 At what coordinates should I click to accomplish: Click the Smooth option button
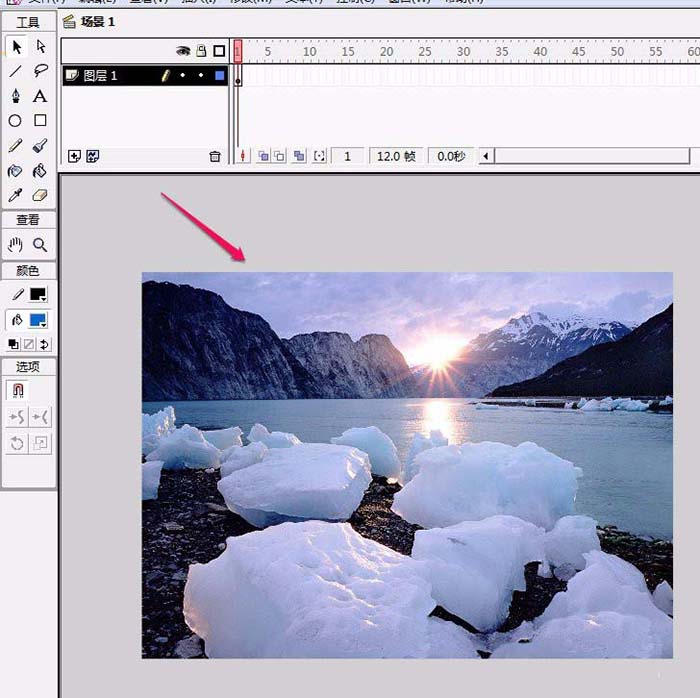click(x=17, y=417)
